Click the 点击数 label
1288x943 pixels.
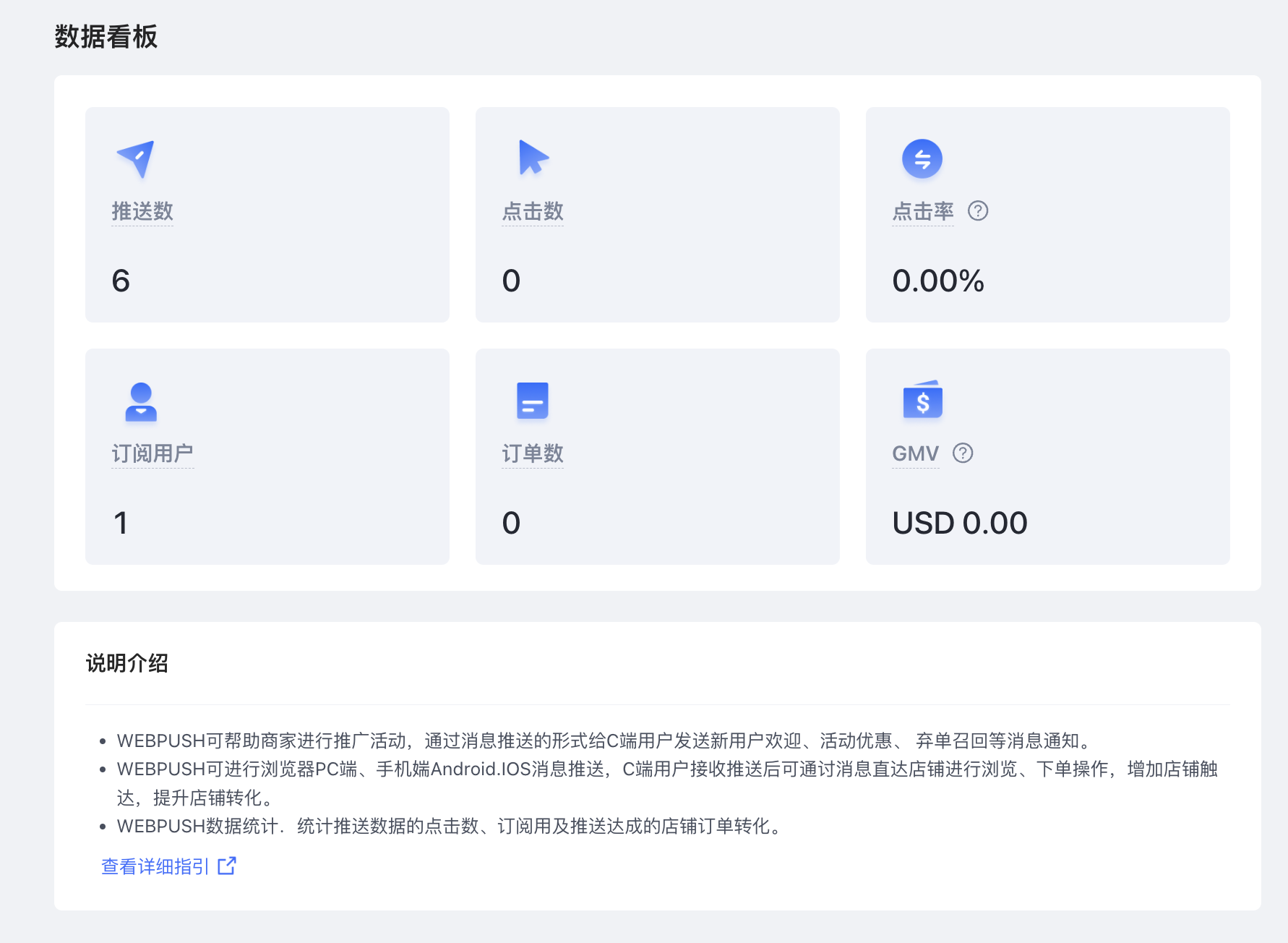point(533,211)
